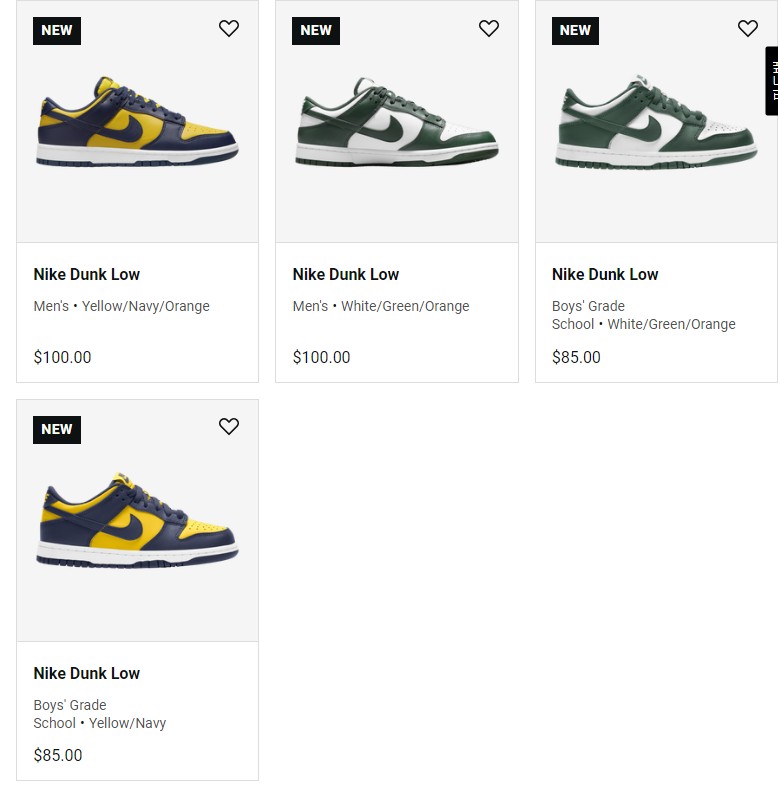Click NEW badge on Men's Yellow/Navy/Orange shoe
This screenshot has width=778, height=798.
click(x=57, y=31)
